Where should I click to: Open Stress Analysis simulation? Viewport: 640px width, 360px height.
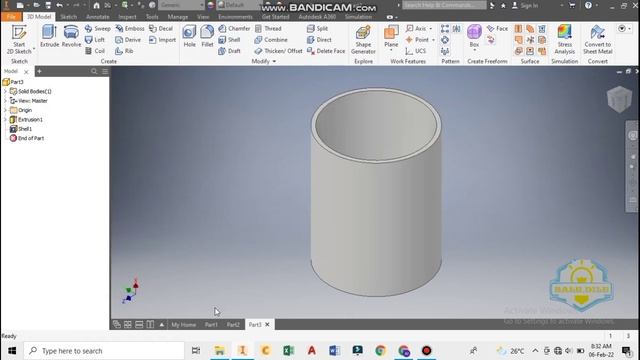click(x=564, y=40)
